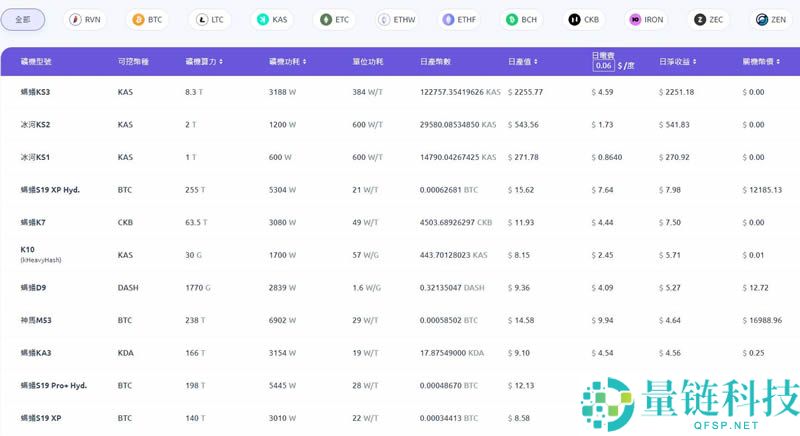
Task: Click the 日產幣數 column header
Action: pos(435,62)
